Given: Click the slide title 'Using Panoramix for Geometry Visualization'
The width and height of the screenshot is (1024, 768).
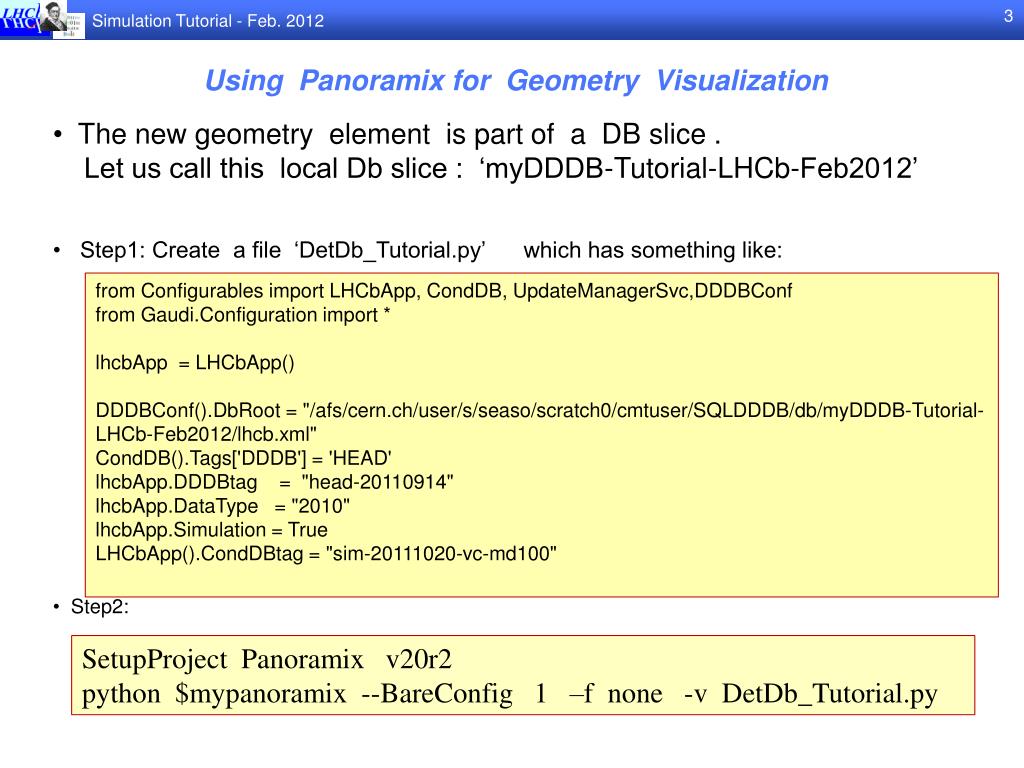Looking at the screenshot, I should tap(516, 81).
